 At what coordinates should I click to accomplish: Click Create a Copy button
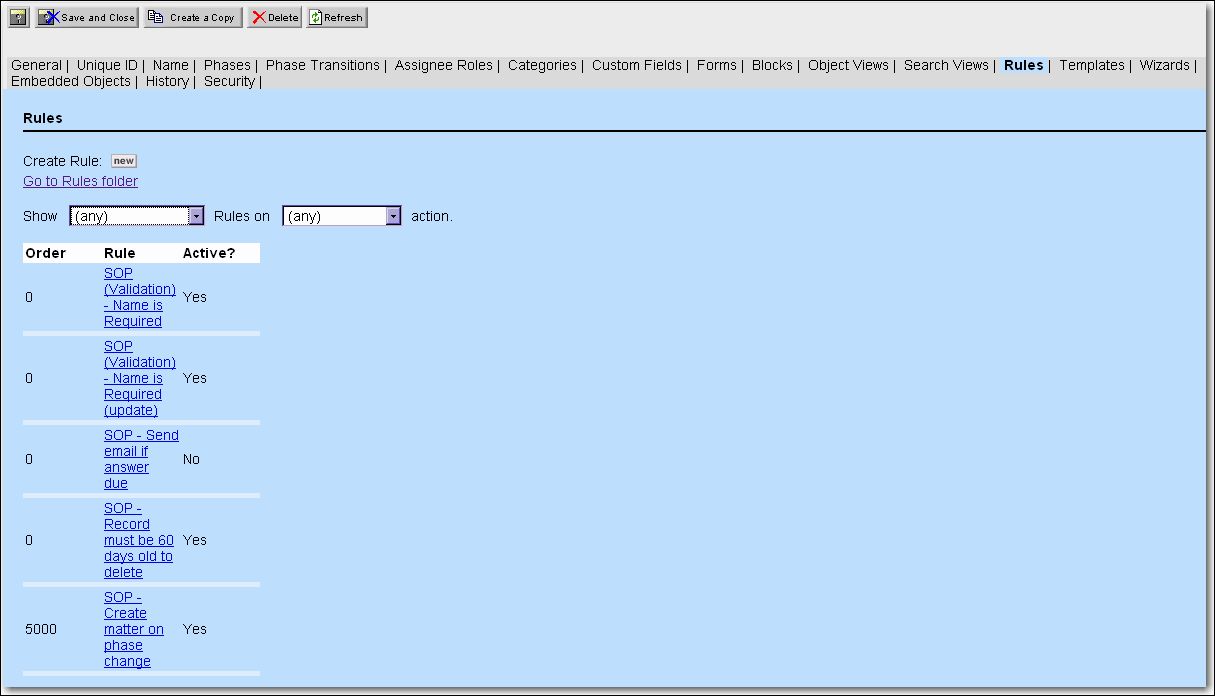(x=193, y=18)
